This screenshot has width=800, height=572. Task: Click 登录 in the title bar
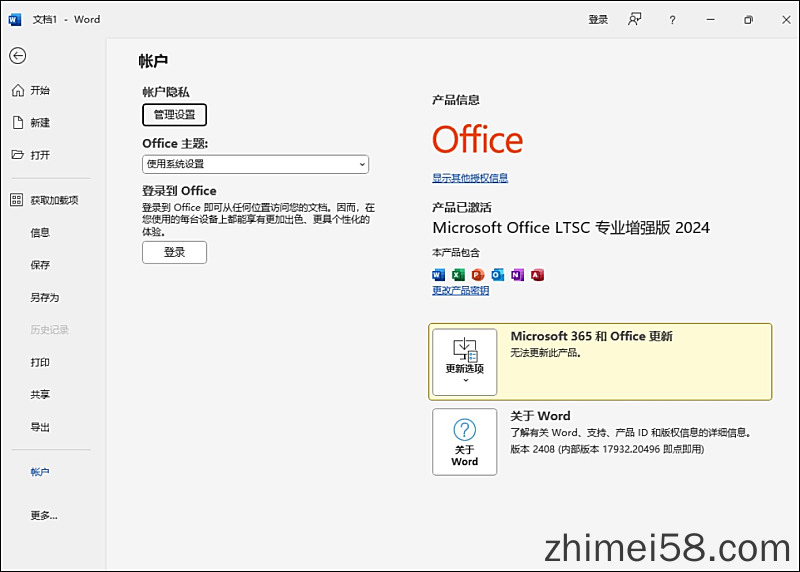(598, 19)
